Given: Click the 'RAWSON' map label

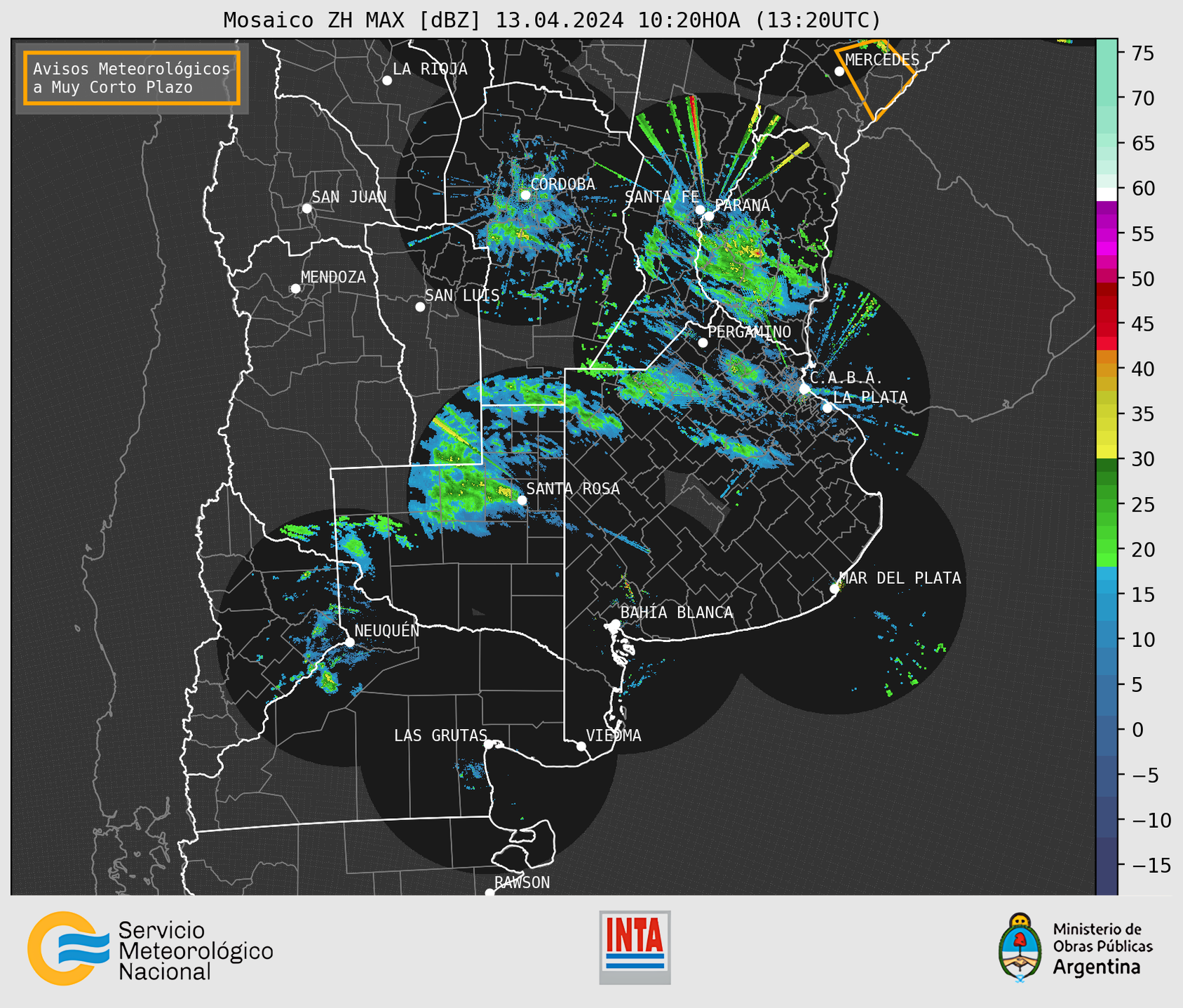Looking at the screenshot, I should click(522, 883).
